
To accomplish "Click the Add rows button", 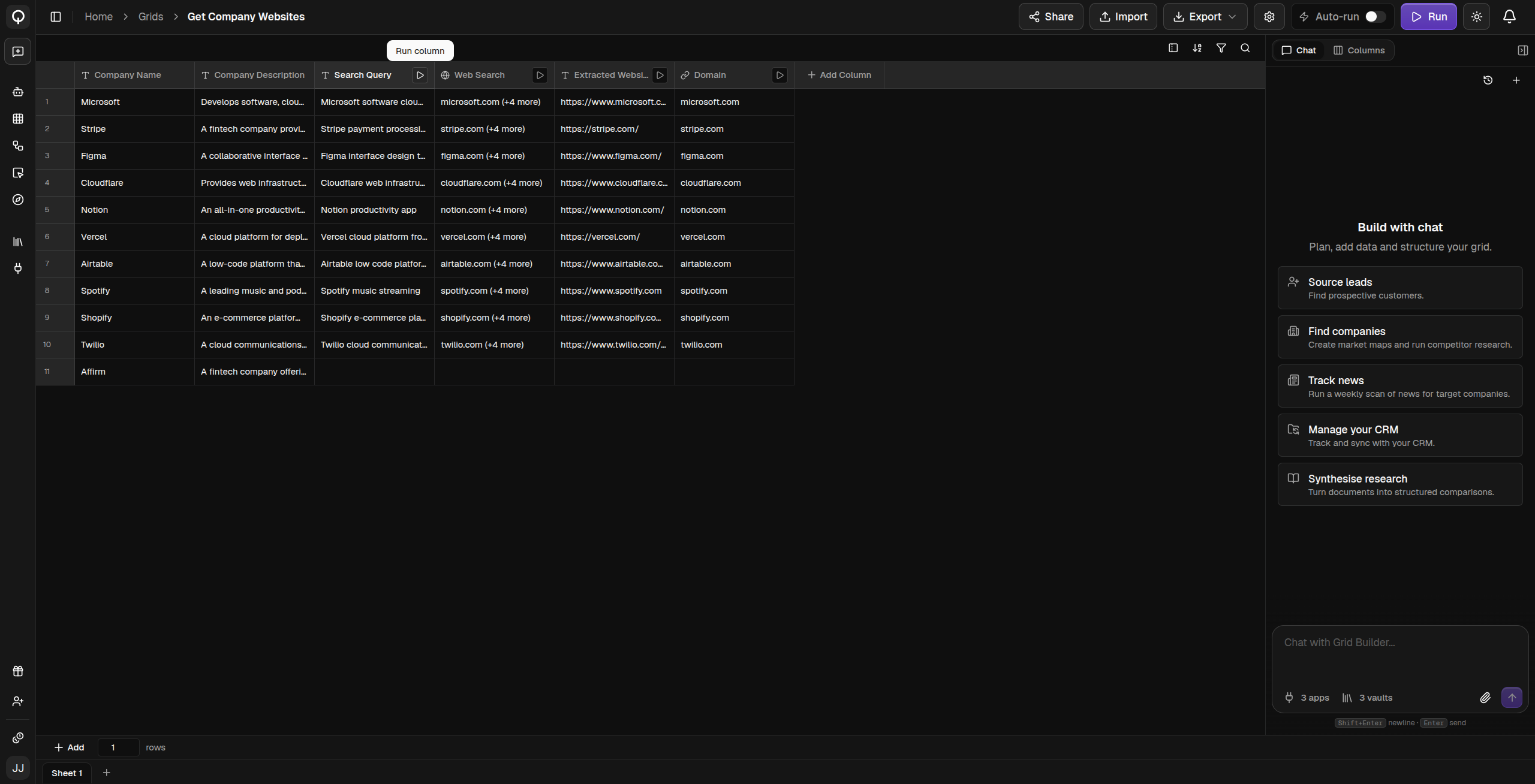I will click(69, 747).
